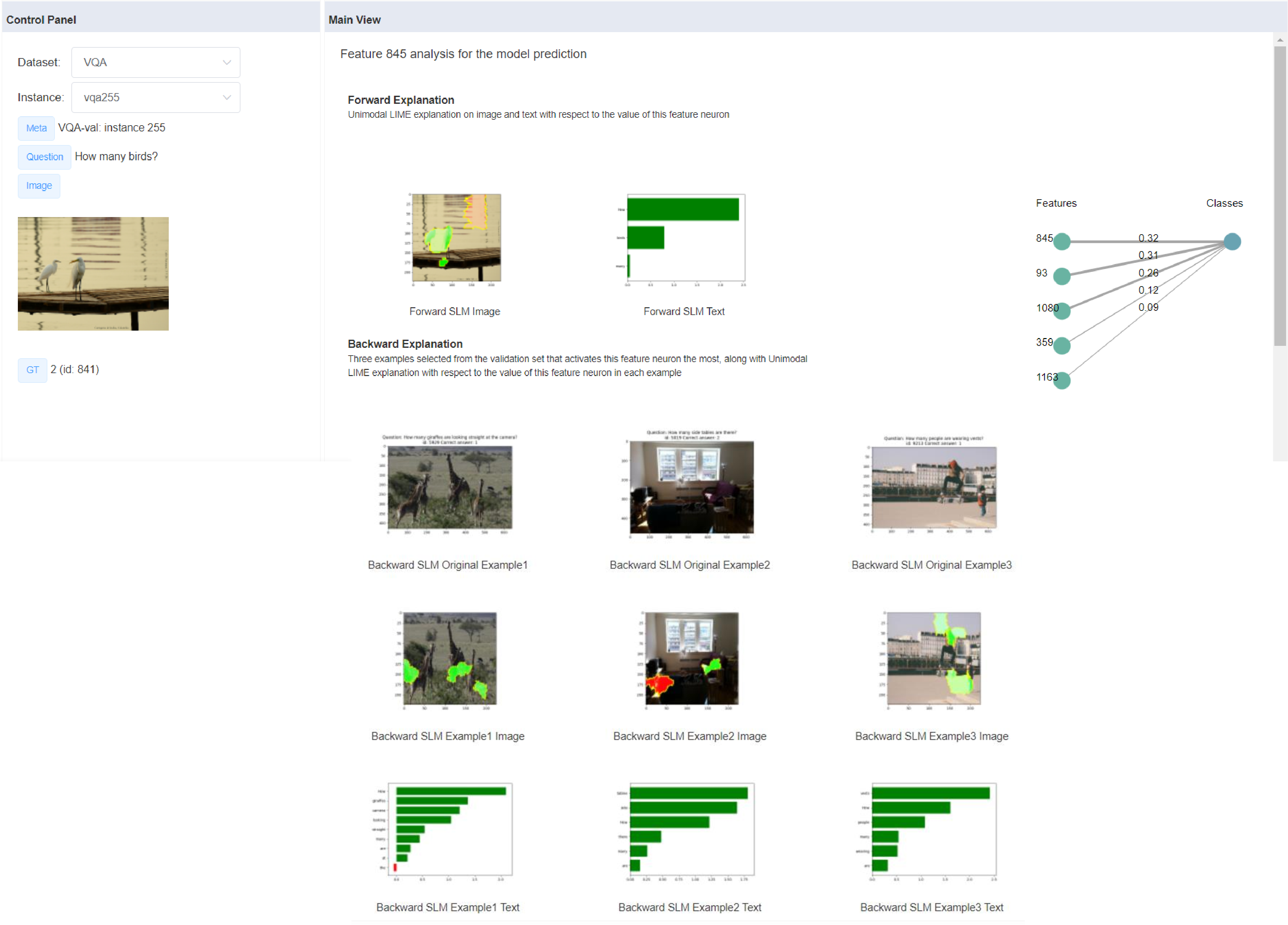Click the 'Feature 845 analysis' title text
Viewport: 1288px width, 925px height.
[x=463, y=54]
